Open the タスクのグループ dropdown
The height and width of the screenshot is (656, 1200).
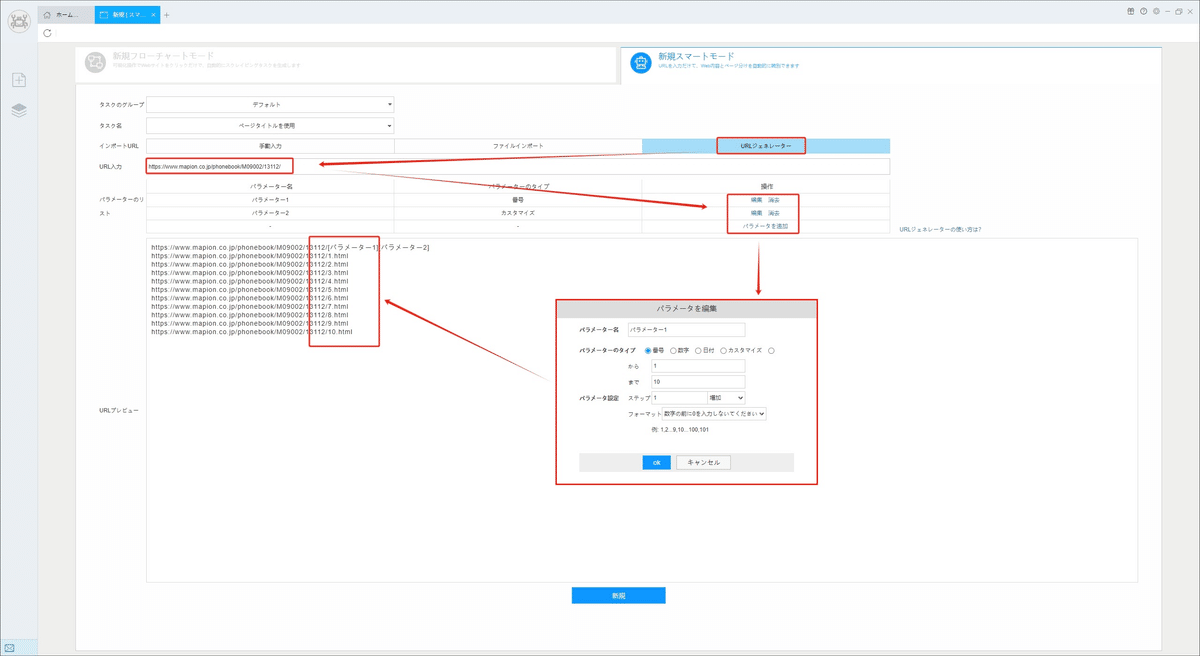(270, 104)
